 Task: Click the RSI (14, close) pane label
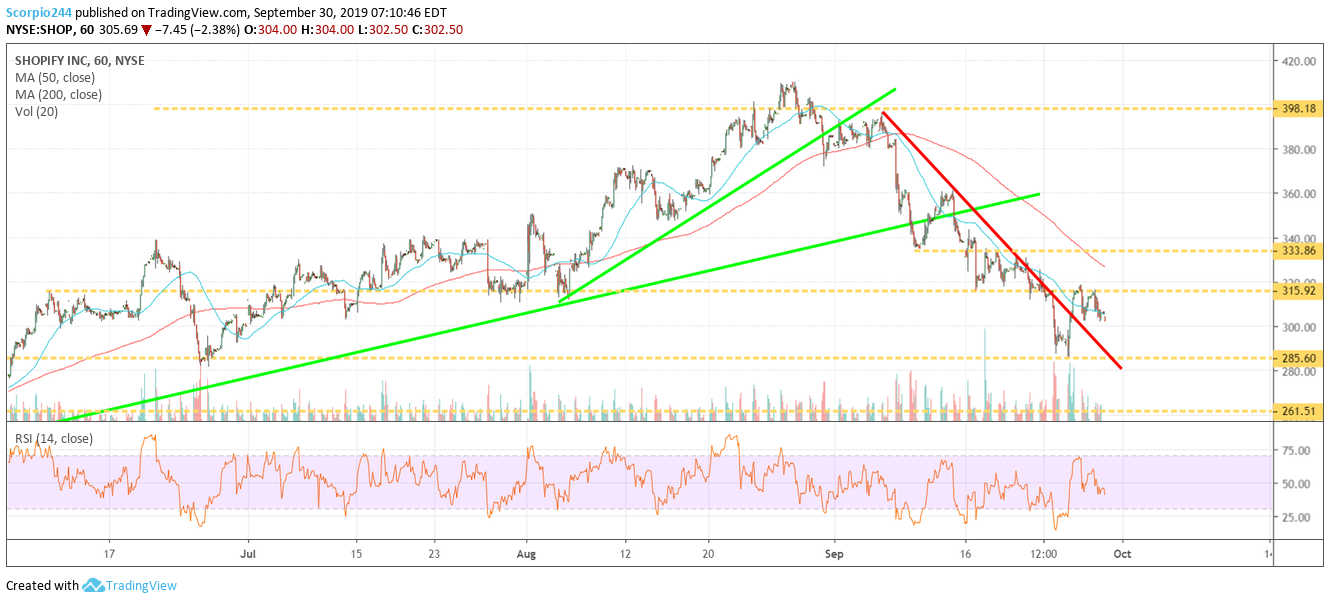[x=52, y=438]
